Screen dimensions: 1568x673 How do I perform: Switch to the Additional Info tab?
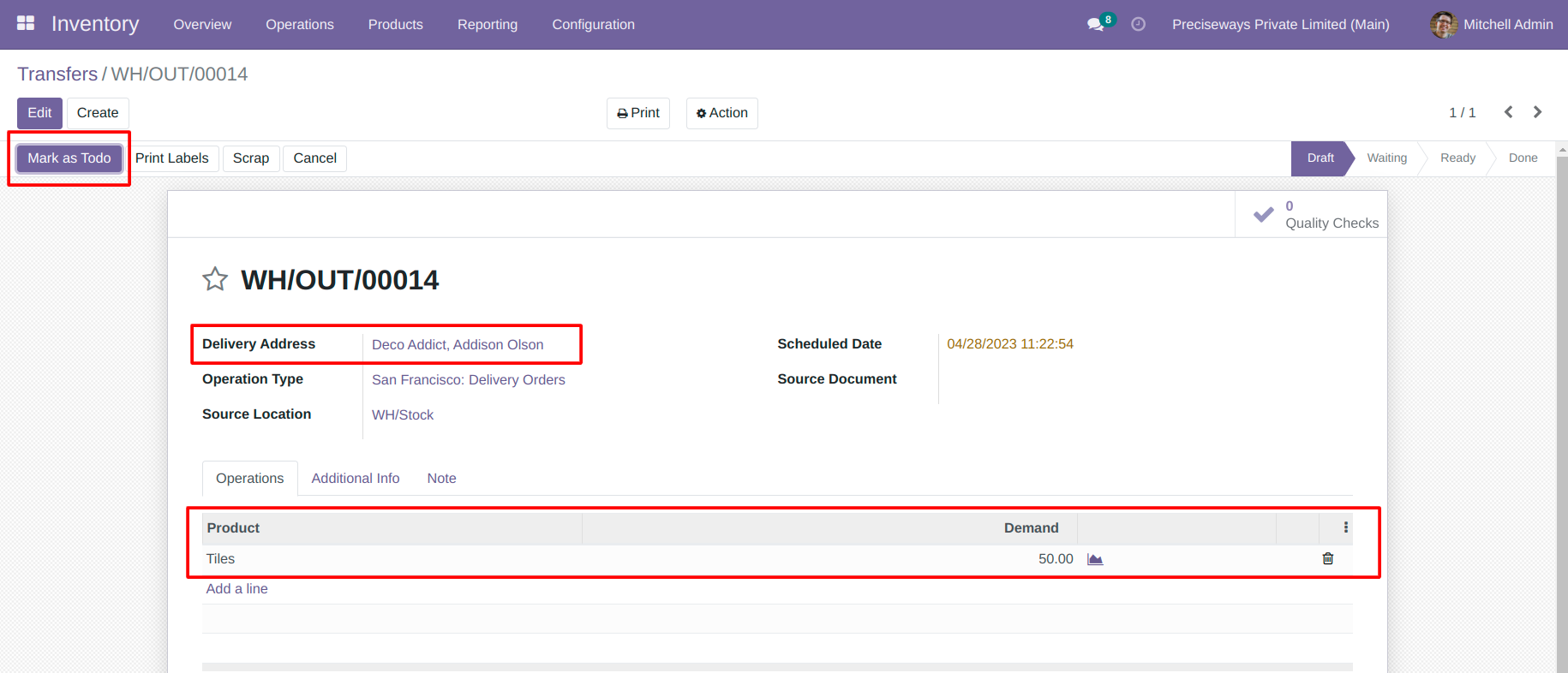point(356,479)
